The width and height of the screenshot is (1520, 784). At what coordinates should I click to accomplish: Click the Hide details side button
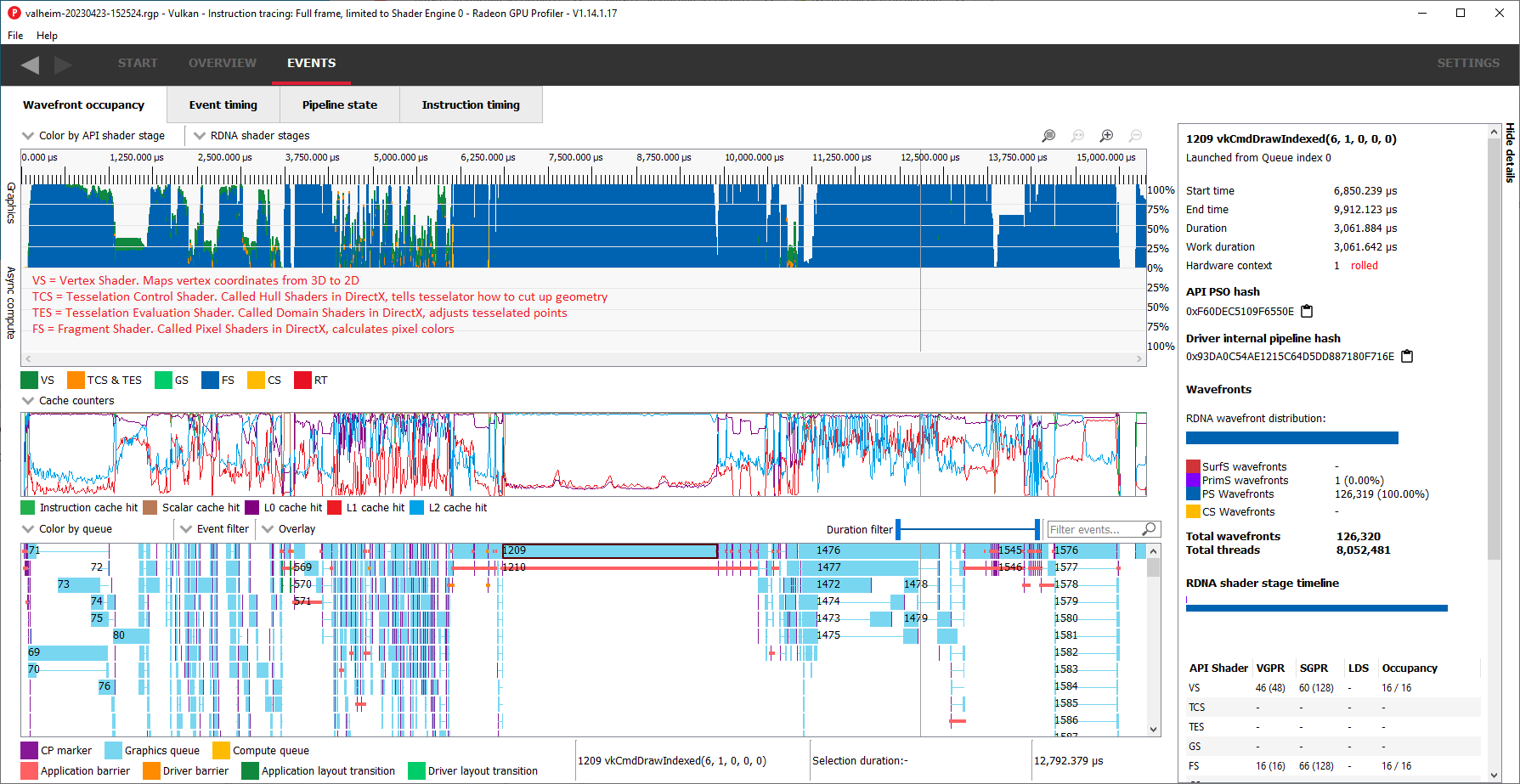coord(1510,154)
